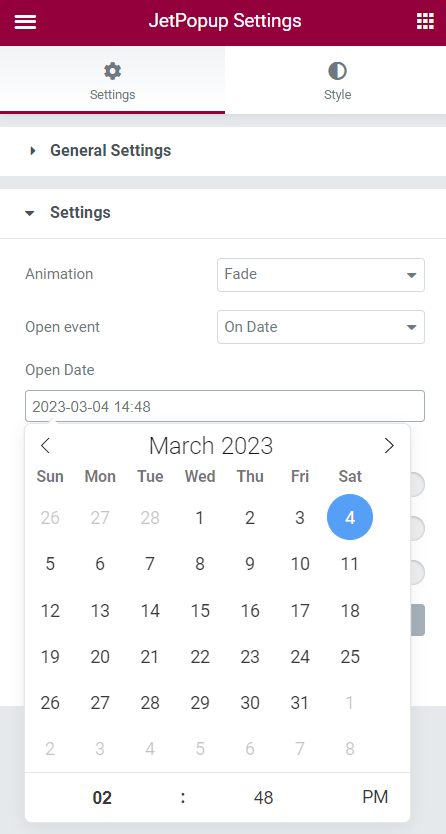Choose March 17 on the calendar

(300, 611)
